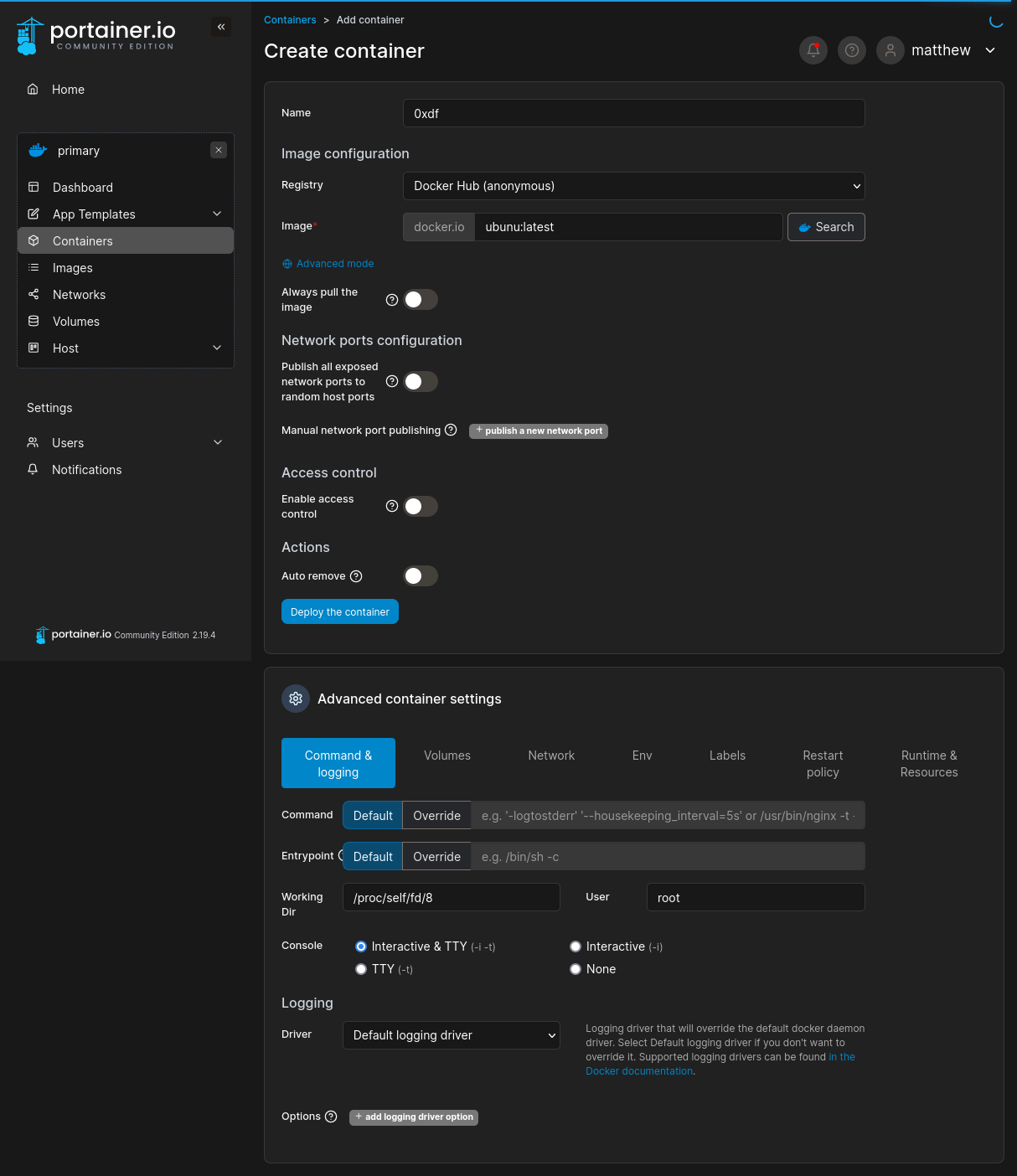
Task: Click help icon beside Manual network port publishing
Action: [x=451, y=430]
